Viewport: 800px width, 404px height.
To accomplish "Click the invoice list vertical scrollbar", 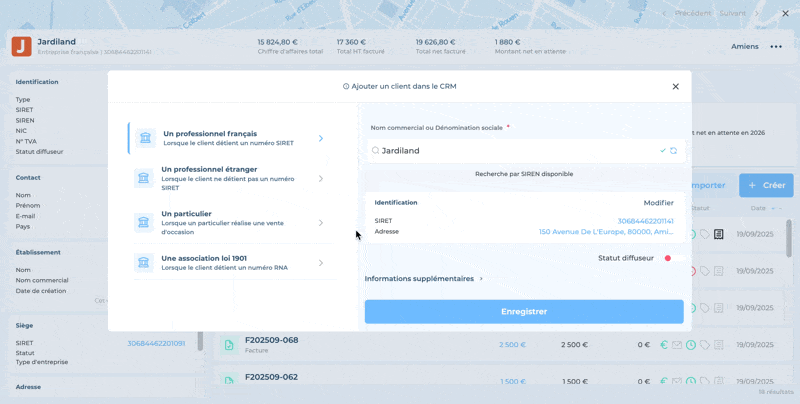I will [x=789, y=238].
